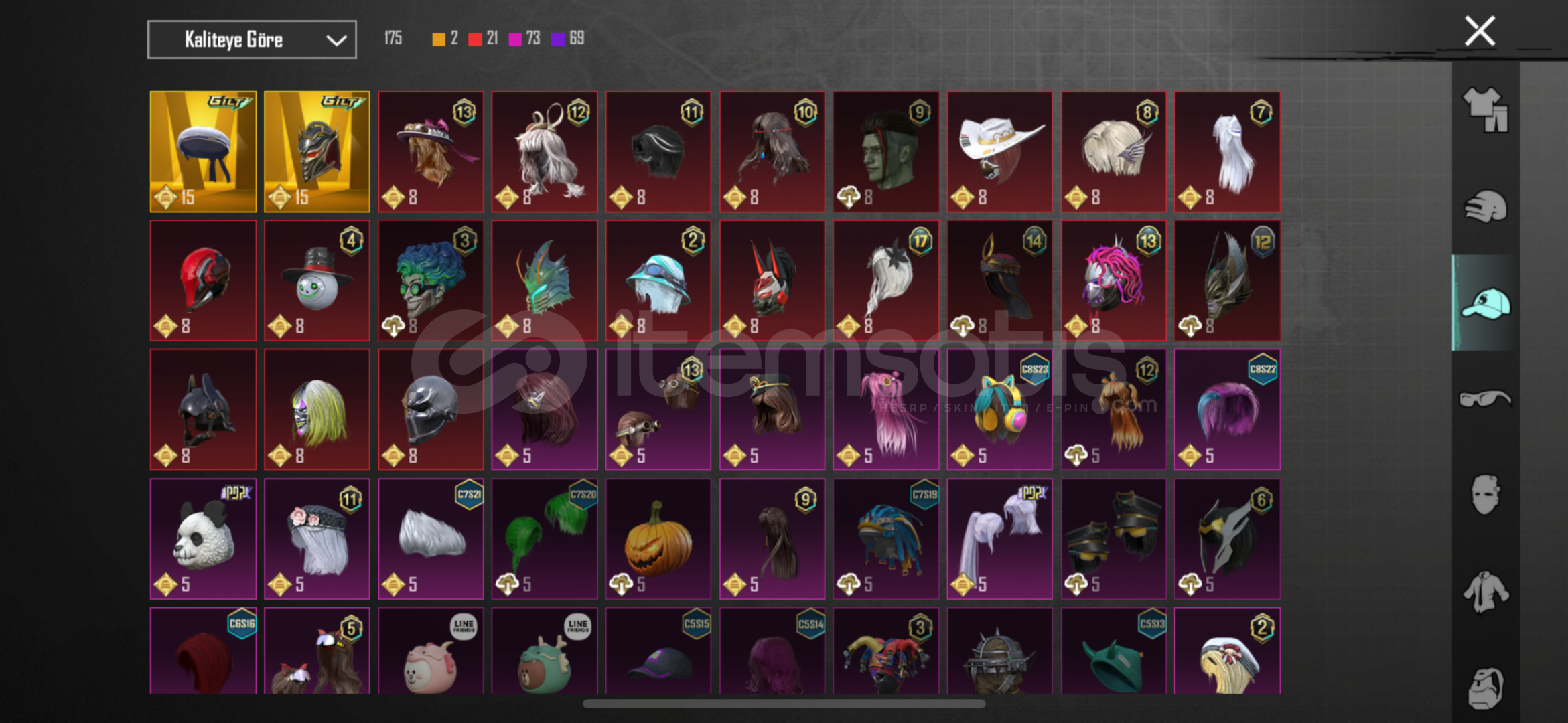Viewport: 1568px width, 723px height.
Task: Pick the jack-o-lantern pumpkin head item
Action: click(658, 539)
